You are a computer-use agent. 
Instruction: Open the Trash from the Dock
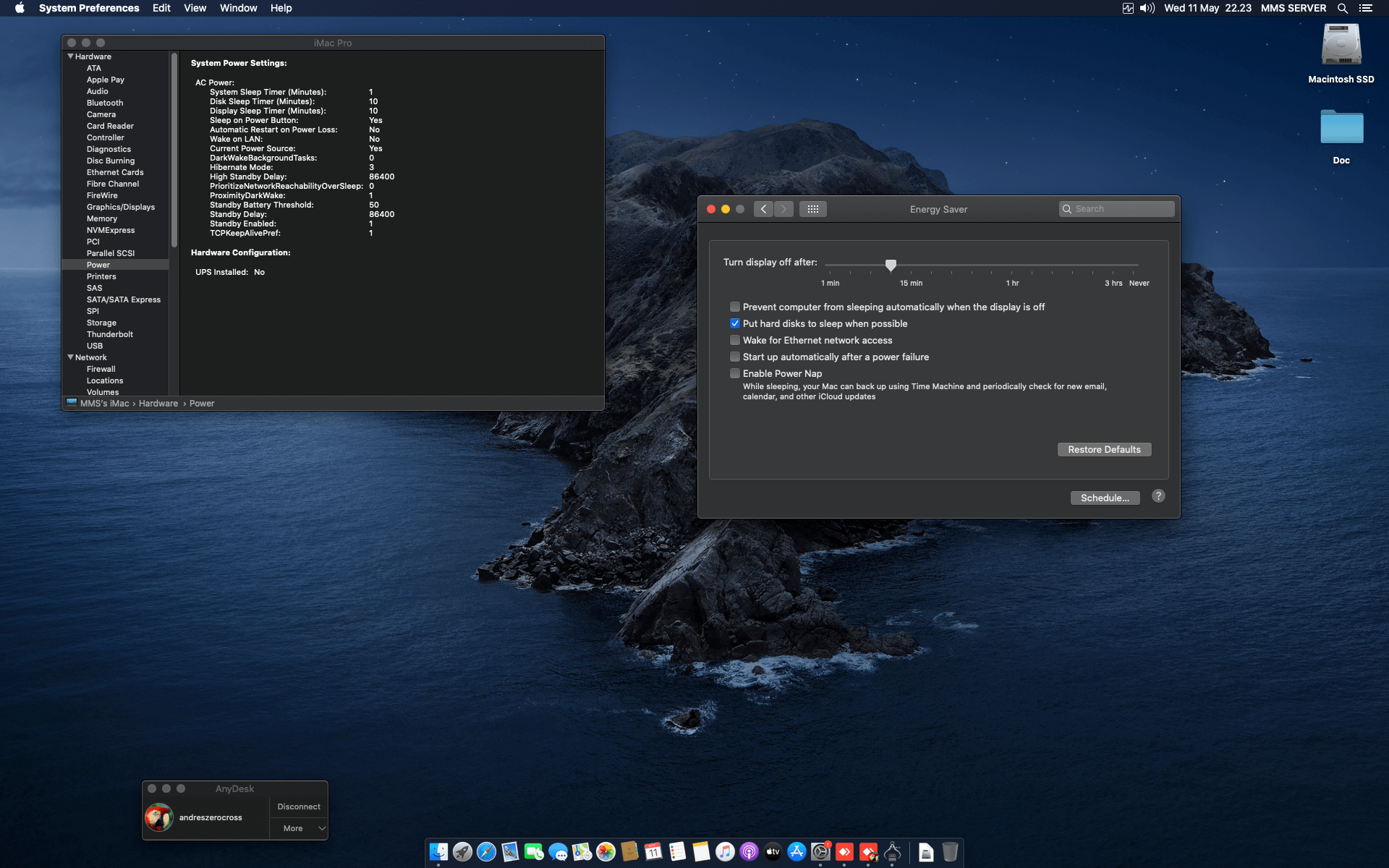951,852
